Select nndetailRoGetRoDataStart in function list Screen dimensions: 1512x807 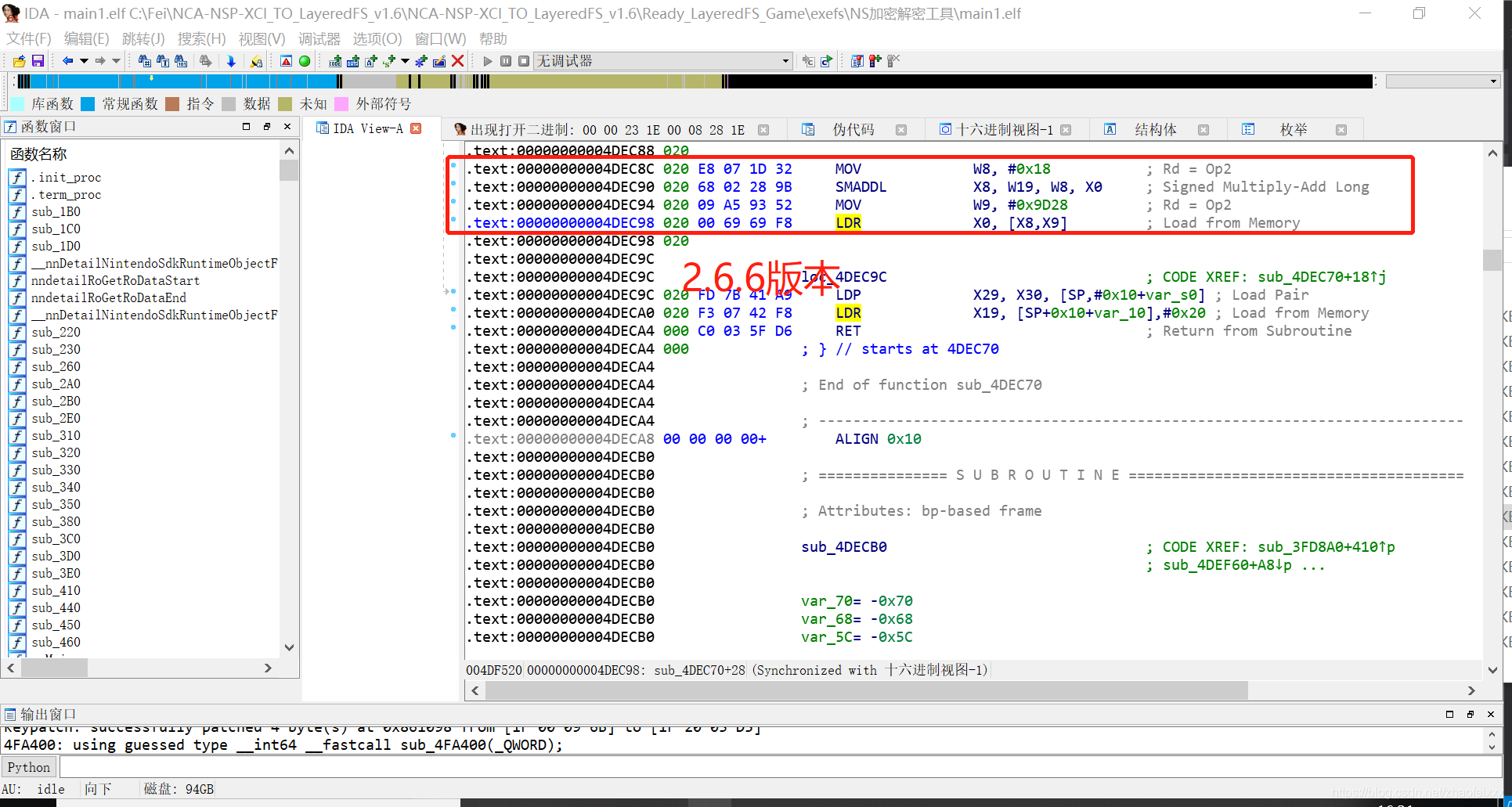[x=115, y=281]
